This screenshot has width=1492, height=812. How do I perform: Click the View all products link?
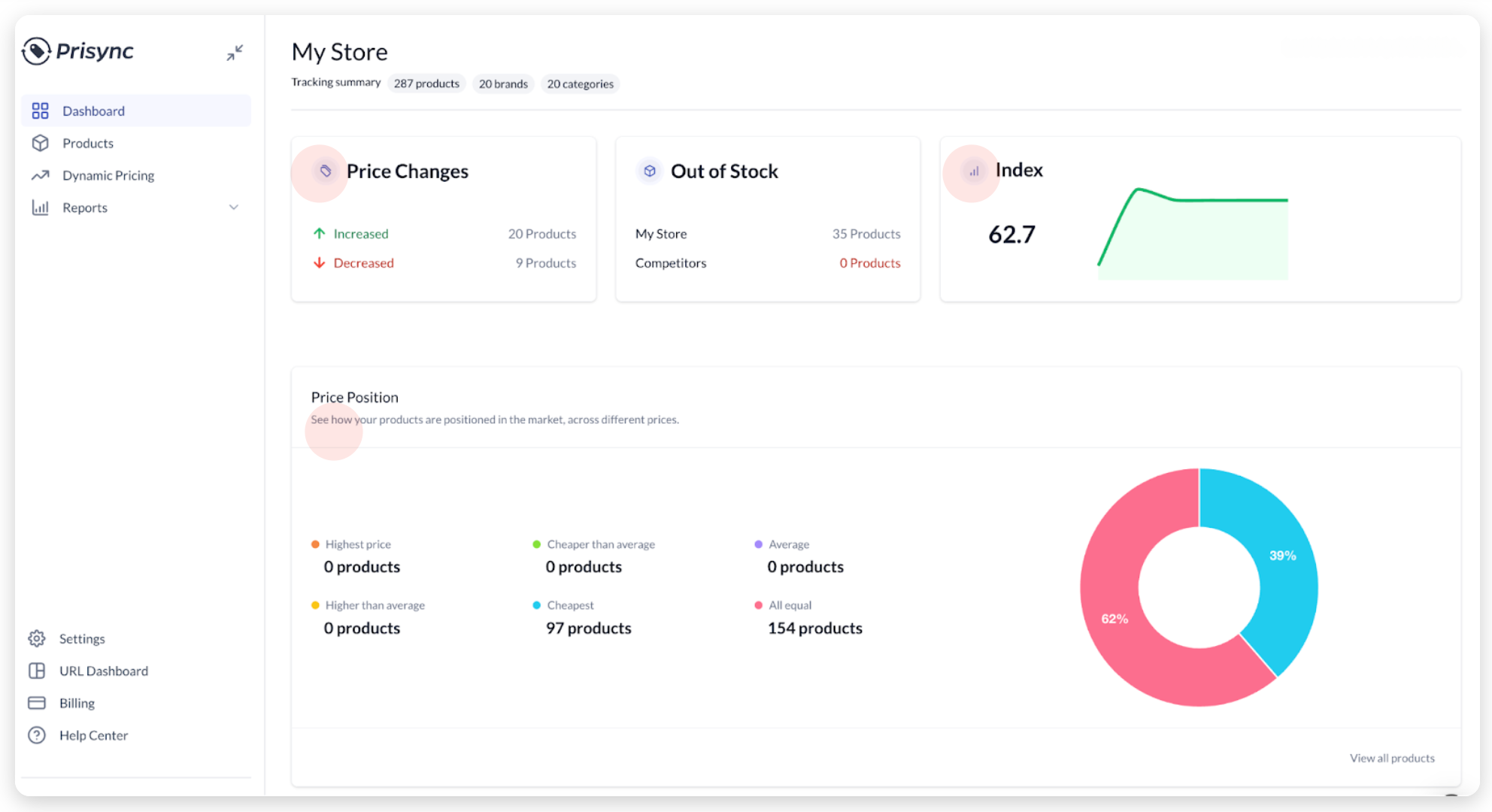[1392, 758]
